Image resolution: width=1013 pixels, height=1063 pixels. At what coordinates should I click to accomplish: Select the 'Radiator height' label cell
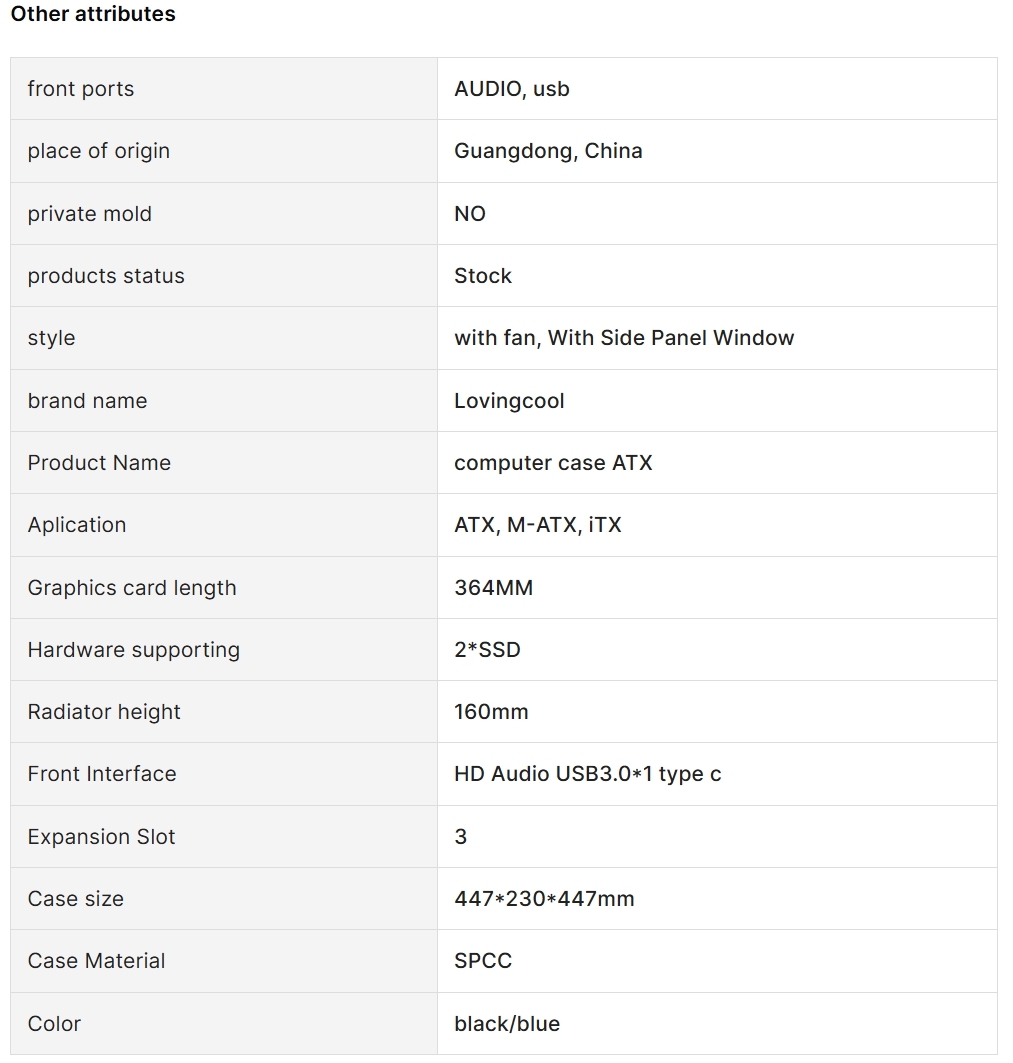click(x=224, y=712)
